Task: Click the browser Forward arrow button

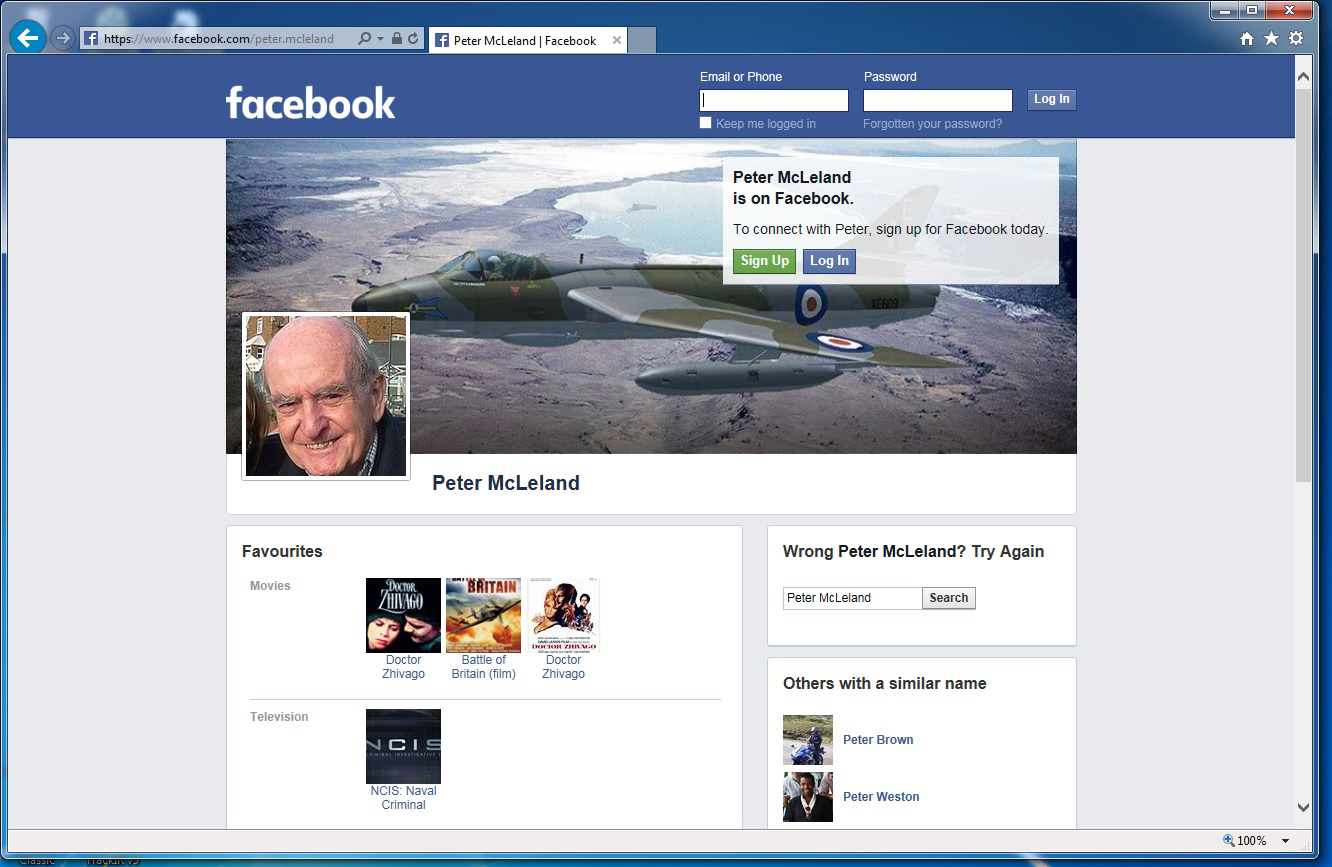Action: 62,39
